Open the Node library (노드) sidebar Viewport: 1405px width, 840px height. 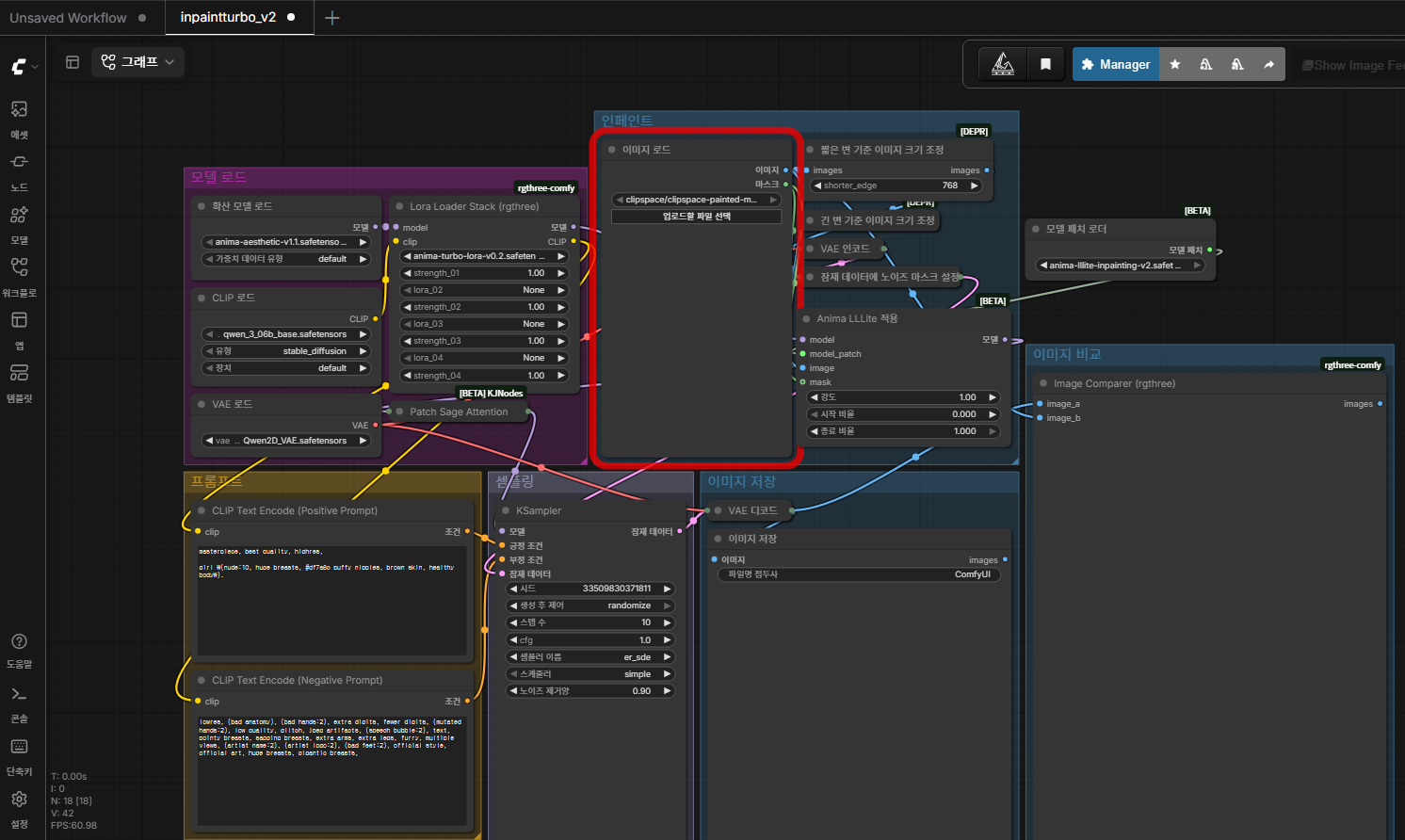click(19, 172)
